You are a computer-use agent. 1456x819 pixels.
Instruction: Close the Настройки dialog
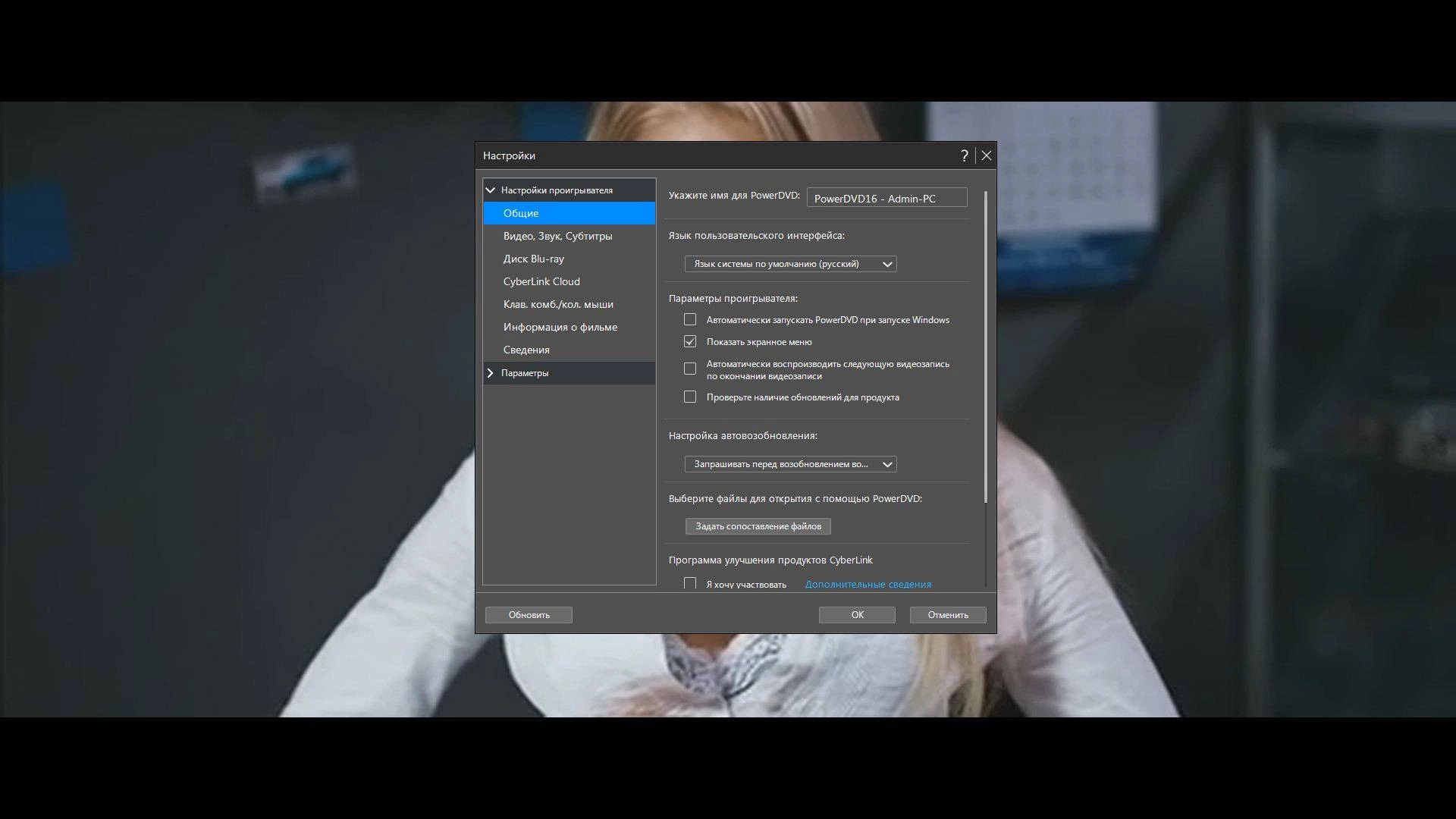pyautogui.click(x=986, y=155)
